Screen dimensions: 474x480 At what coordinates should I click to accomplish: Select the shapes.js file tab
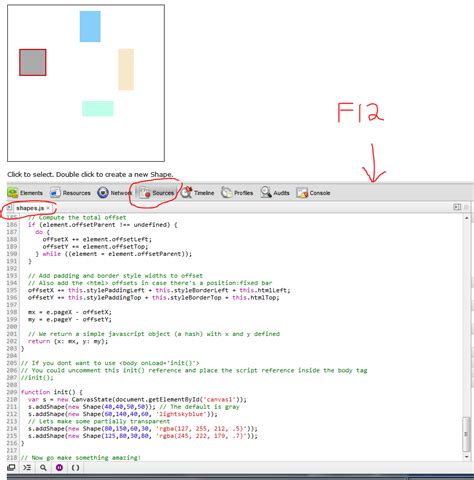(30, 208)
